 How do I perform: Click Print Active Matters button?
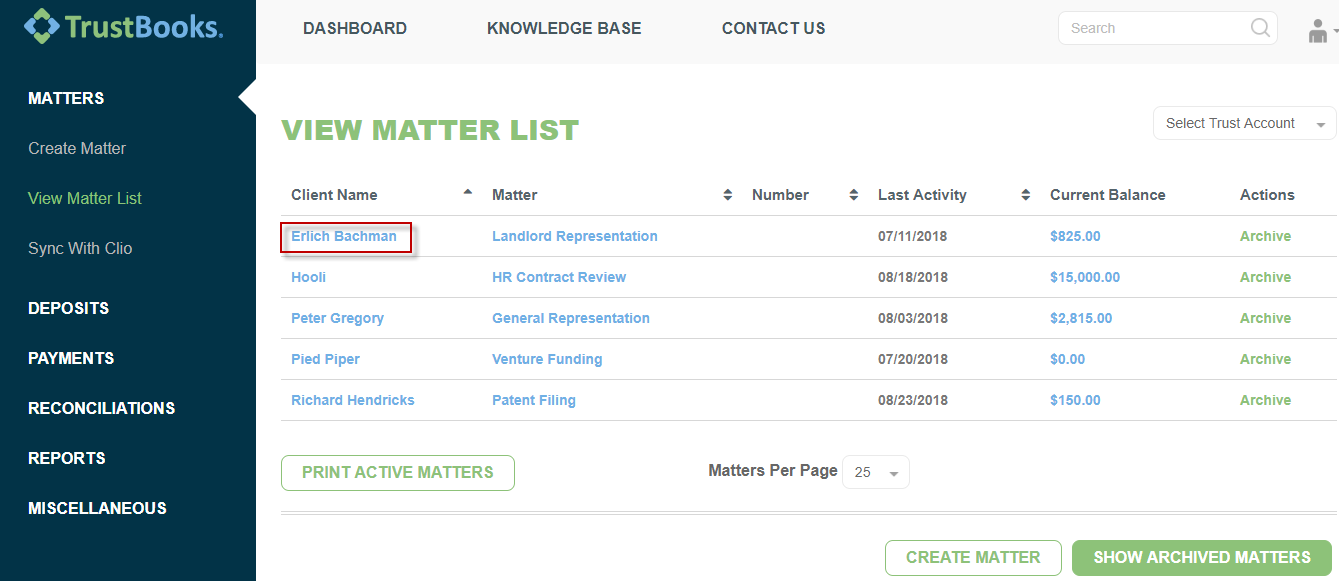398,473
